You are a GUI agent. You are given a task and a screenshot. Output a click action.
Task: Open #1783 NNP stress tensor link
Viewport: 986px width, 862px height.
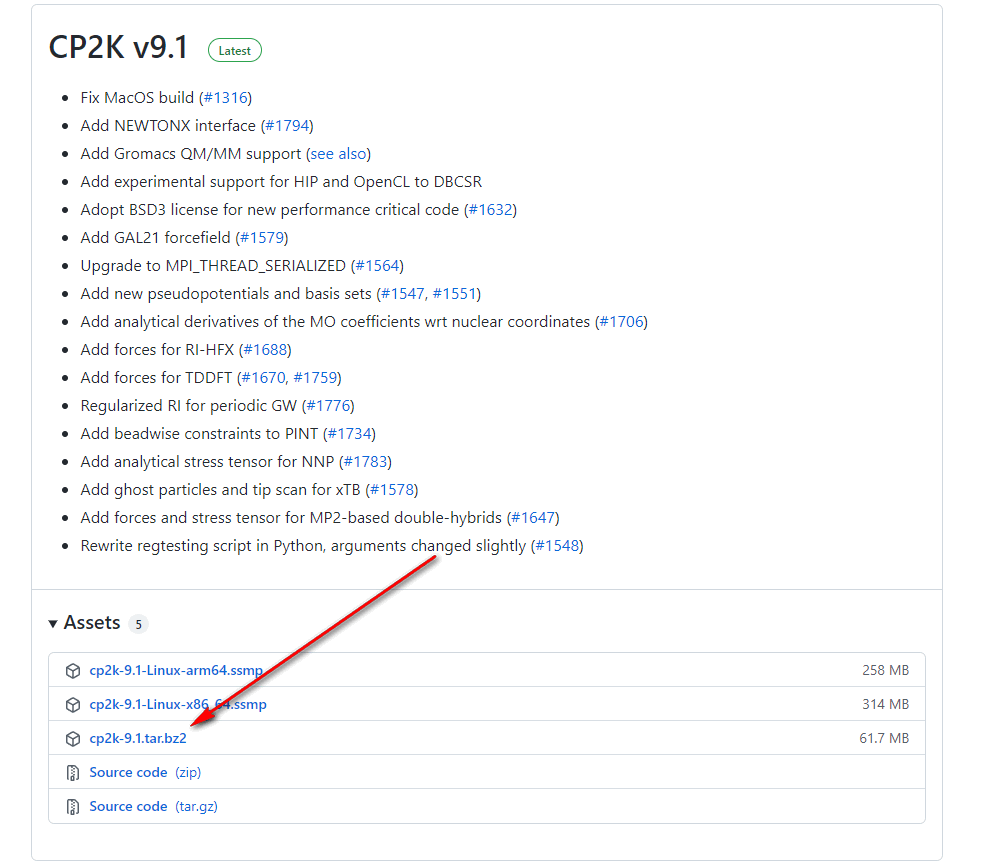[365, 462]
